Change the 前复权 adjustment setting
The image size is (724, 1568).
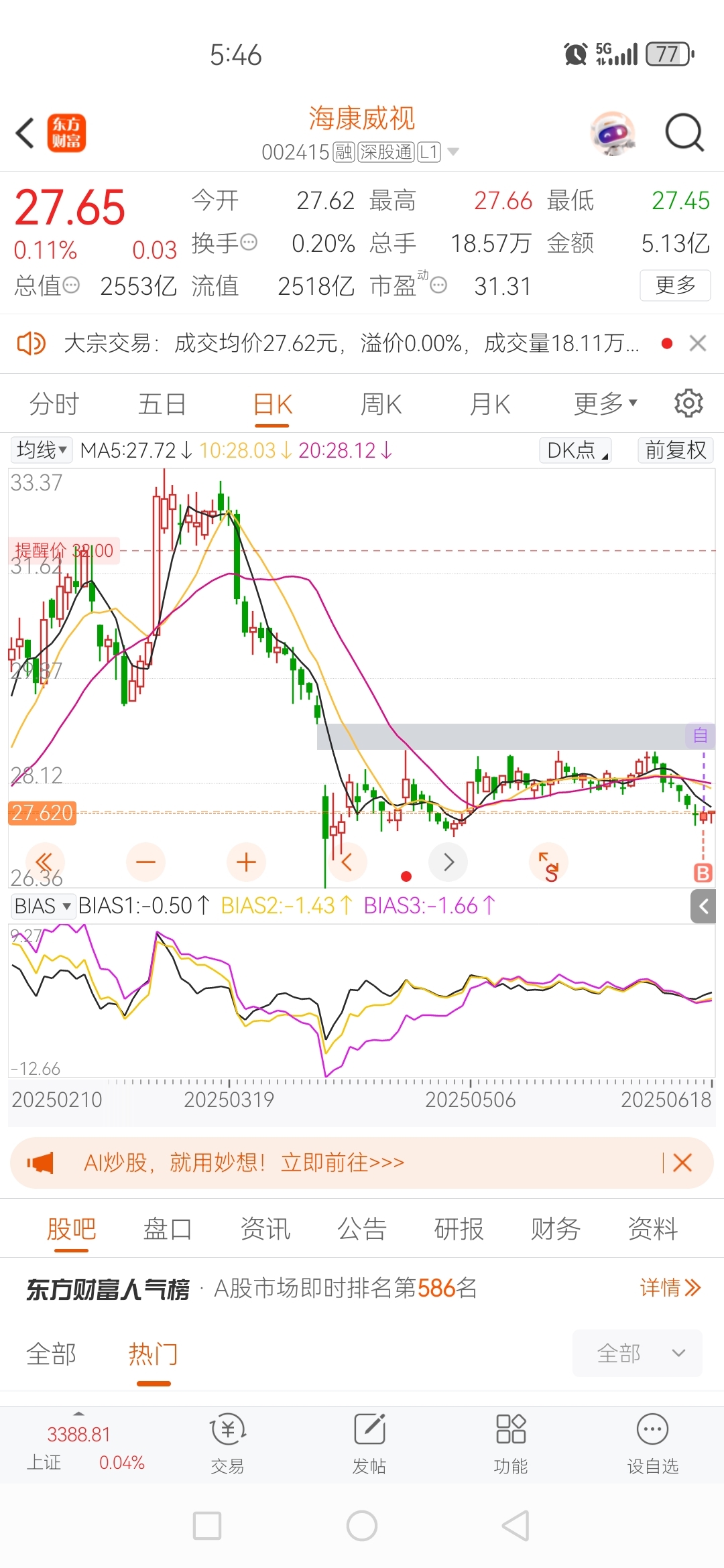[675, 450]
